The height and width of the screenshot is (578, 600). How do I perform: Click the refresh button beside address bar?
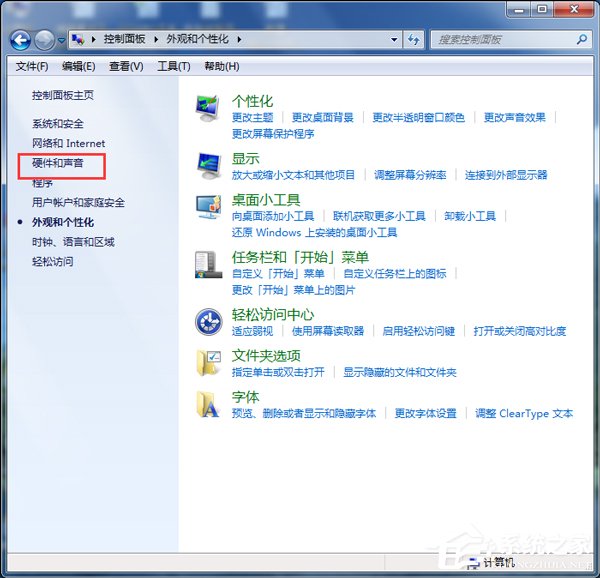(414, 39)
